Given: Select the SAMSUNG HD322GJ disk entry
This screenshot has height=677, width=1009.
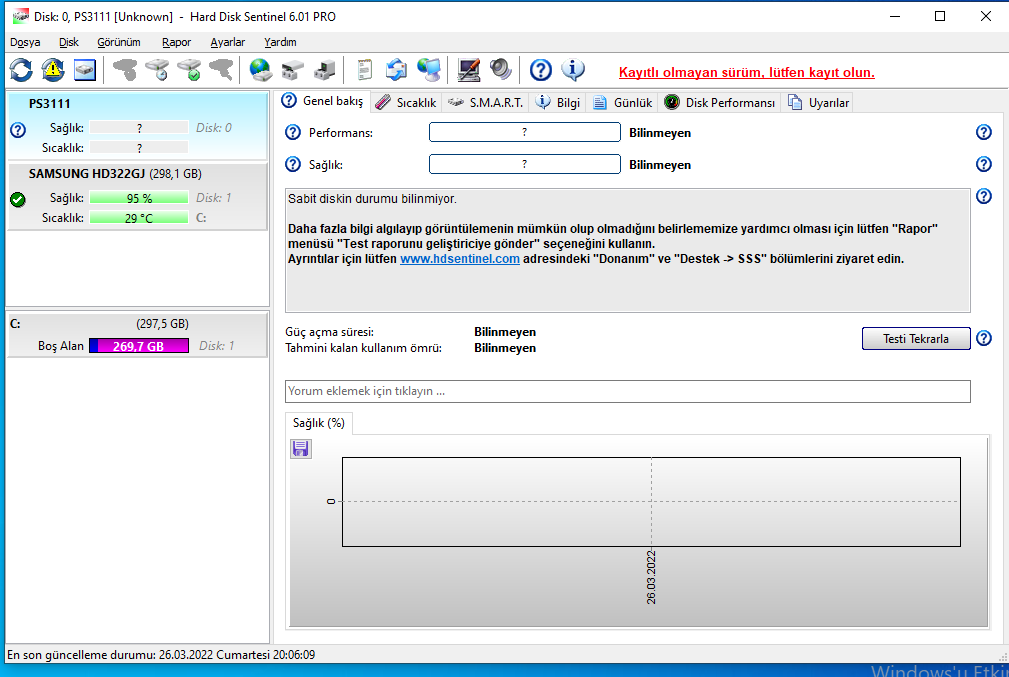Looking at the screenshot, I should (137, 196).
